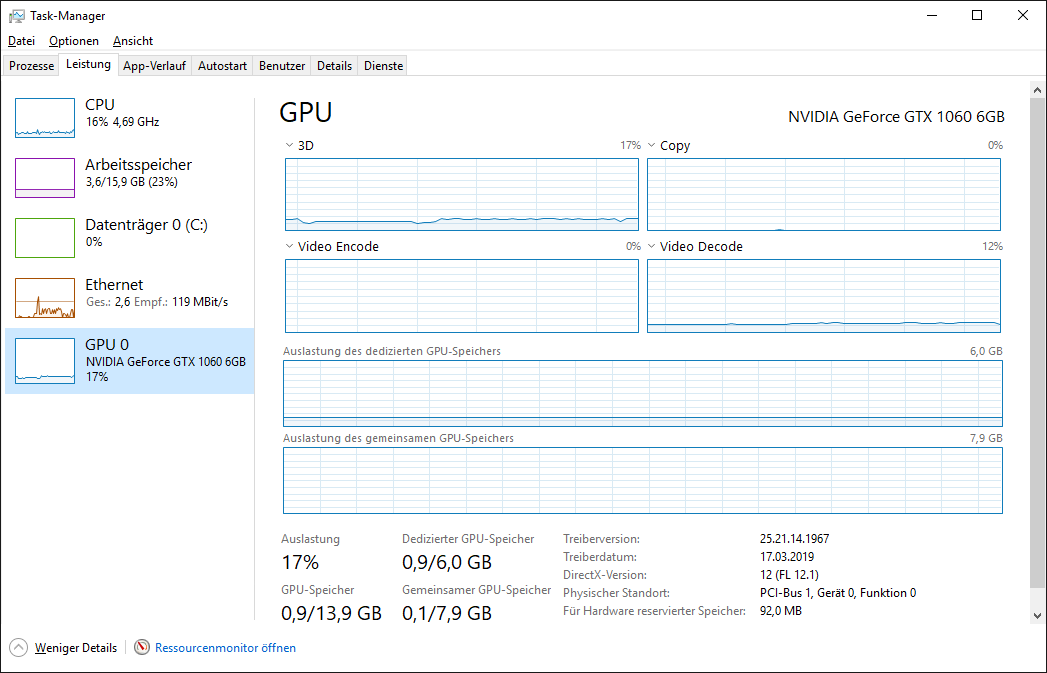Click the Weniger Details button

coord(75,648)
